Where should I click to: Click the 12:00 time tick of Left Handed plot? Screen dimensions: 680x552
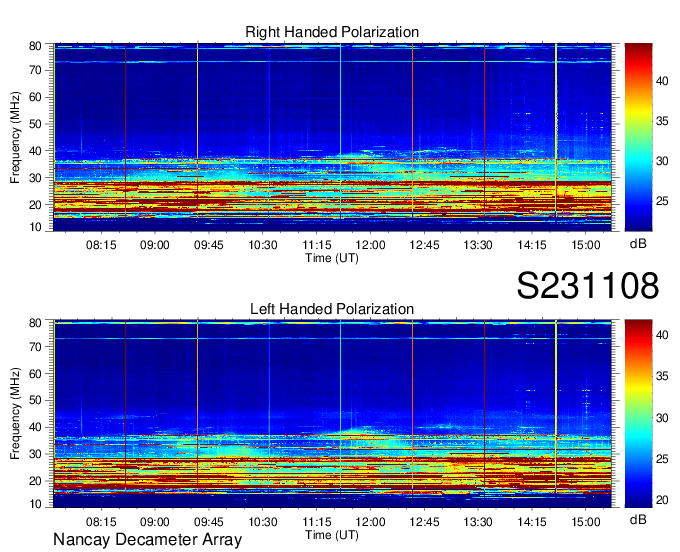pyautogui.click(x=370, y=521)
